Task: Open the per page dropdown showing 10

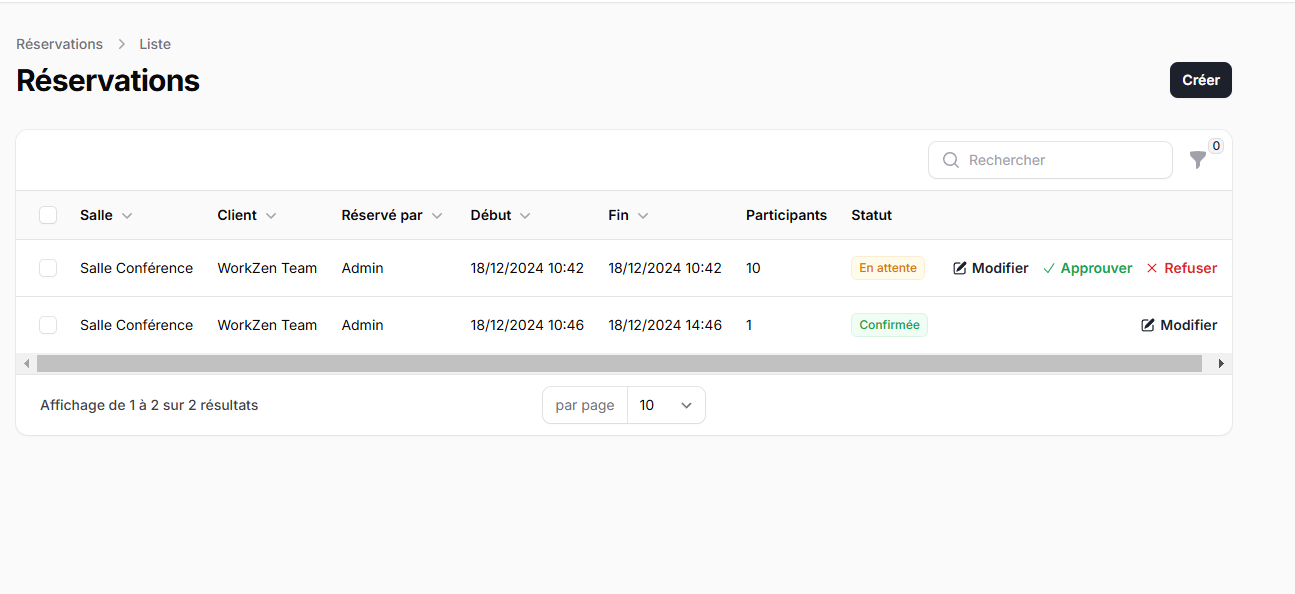Action: click(x=665, y=405)
